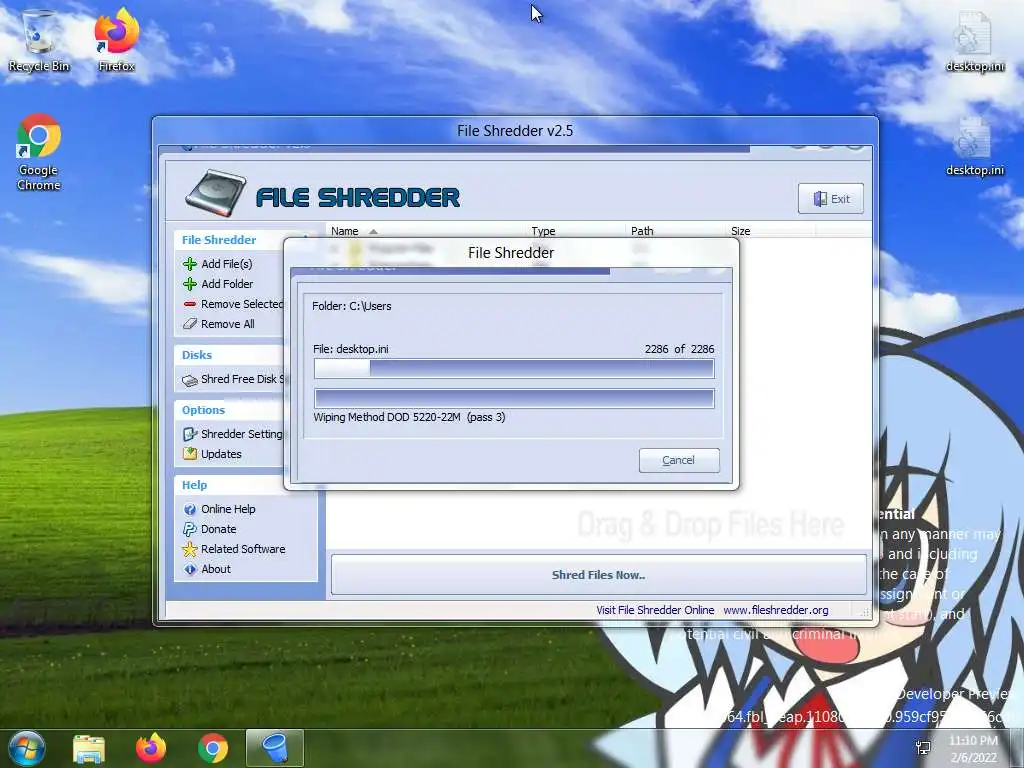
Task: Click the Shredder Settings icon
Action: tap(190, 434)
